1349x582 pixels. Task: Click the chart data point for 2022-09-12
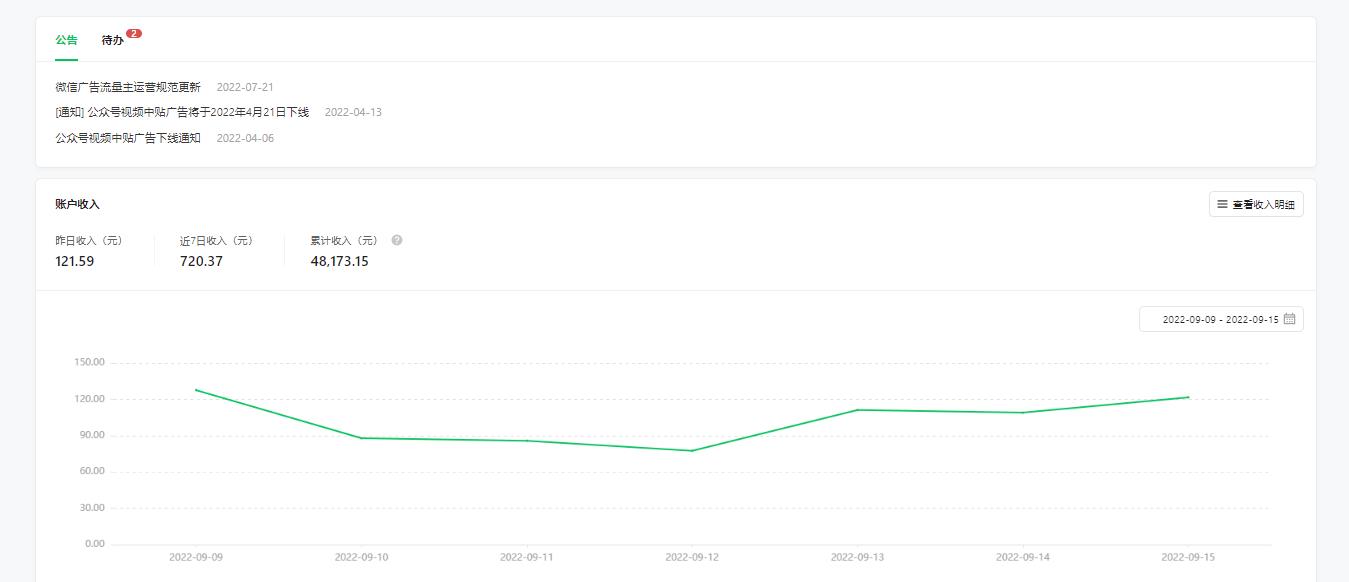click(692, 450)
